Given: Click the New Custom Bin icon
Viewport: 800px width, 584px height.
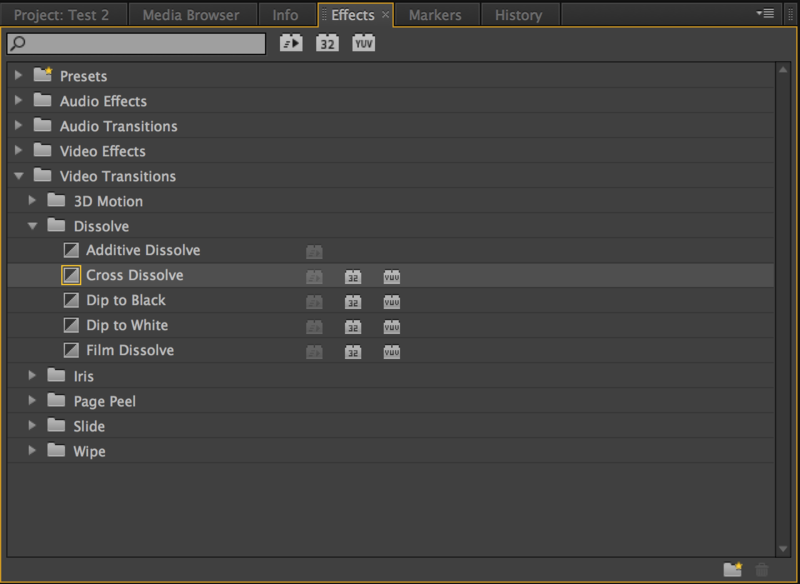Looking at the screenshot, I should 733,569.
